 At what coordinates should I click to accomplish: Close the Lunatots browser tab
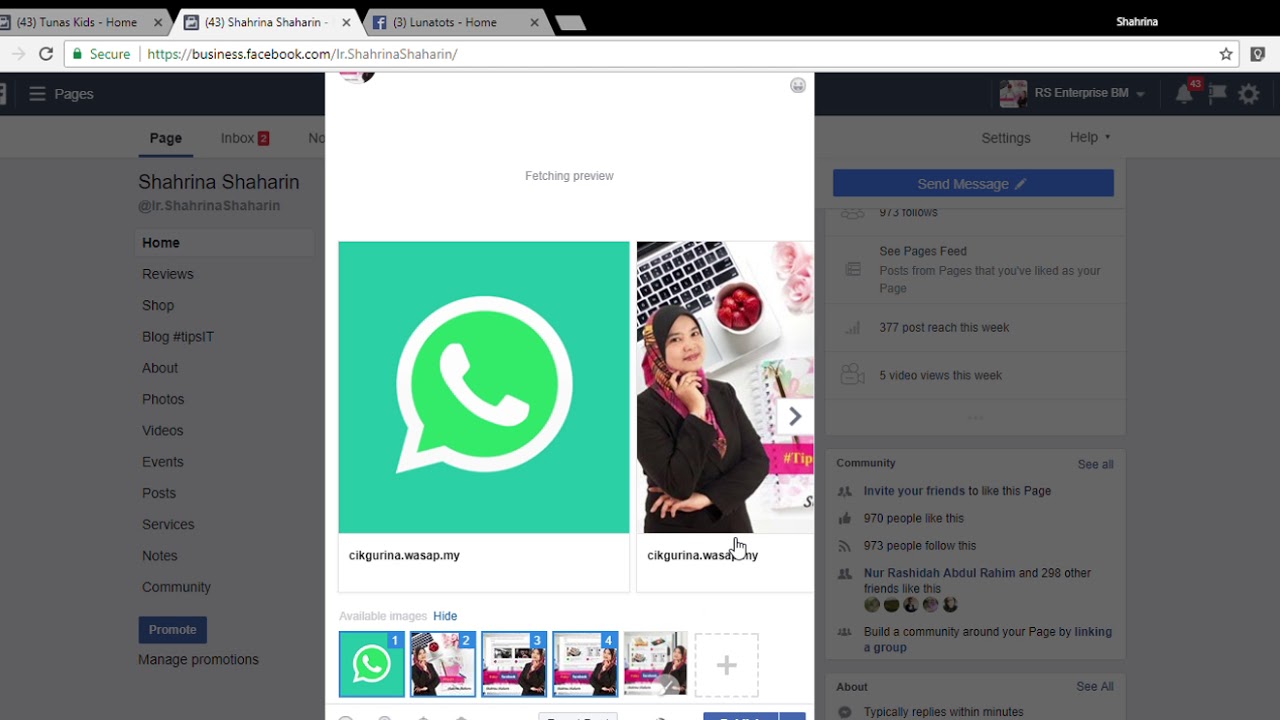click(x=534, y=22)
